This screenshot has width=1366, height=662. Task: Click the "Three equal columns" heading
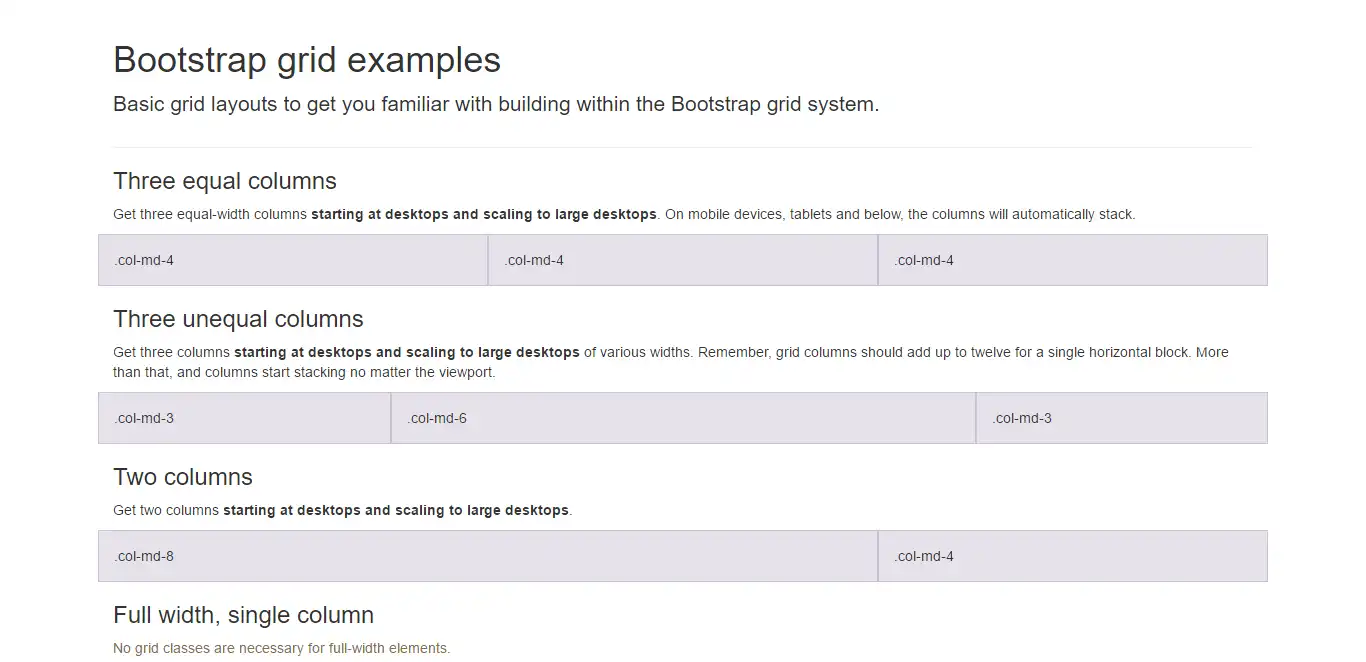pos(225,181)
